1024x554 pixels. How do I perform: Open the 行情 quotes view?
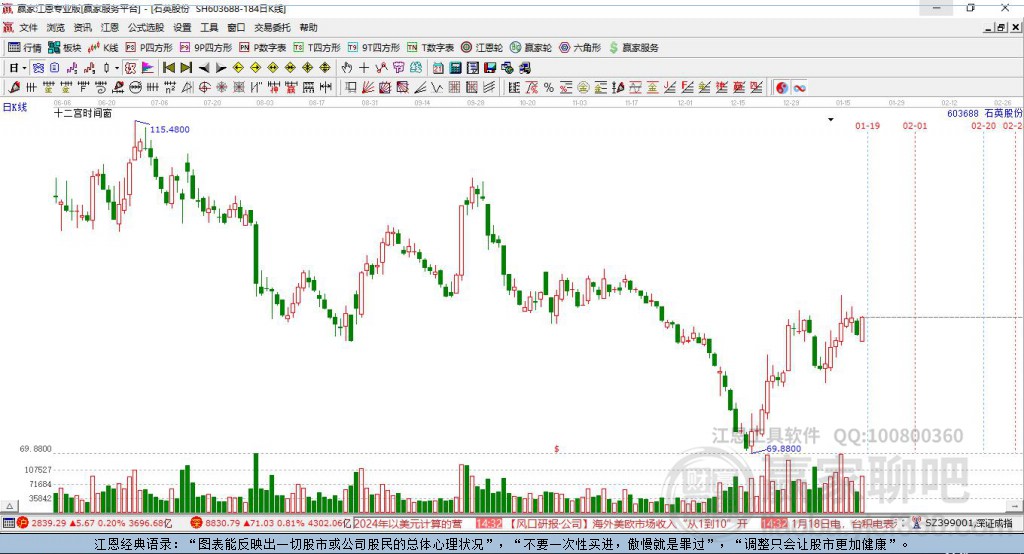[x=25, y=48]
